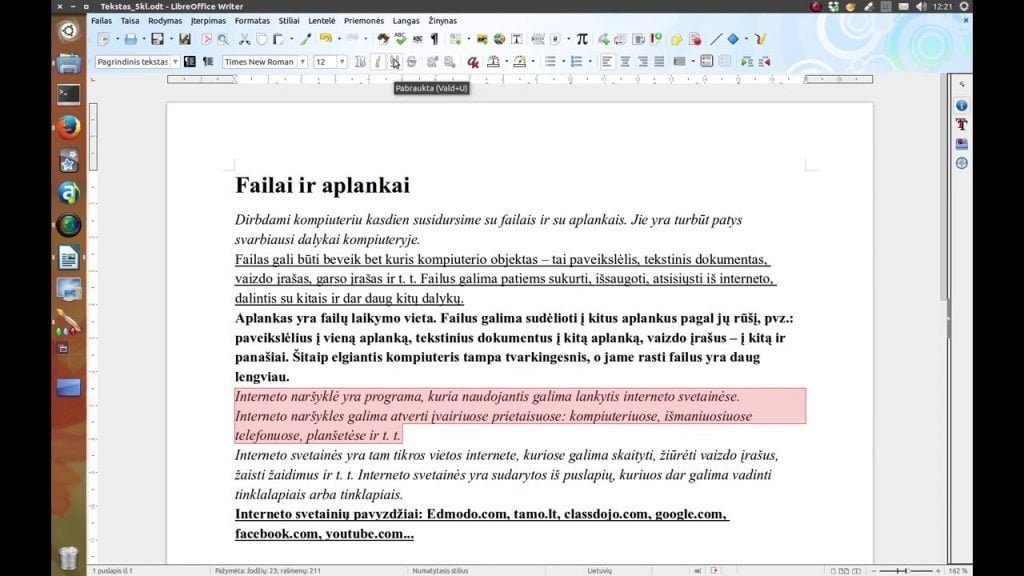The width and height of the screenshot is (1024, 576).
Task: Click the '1 puslapis iš 1' page indicator
Action: 112,571
